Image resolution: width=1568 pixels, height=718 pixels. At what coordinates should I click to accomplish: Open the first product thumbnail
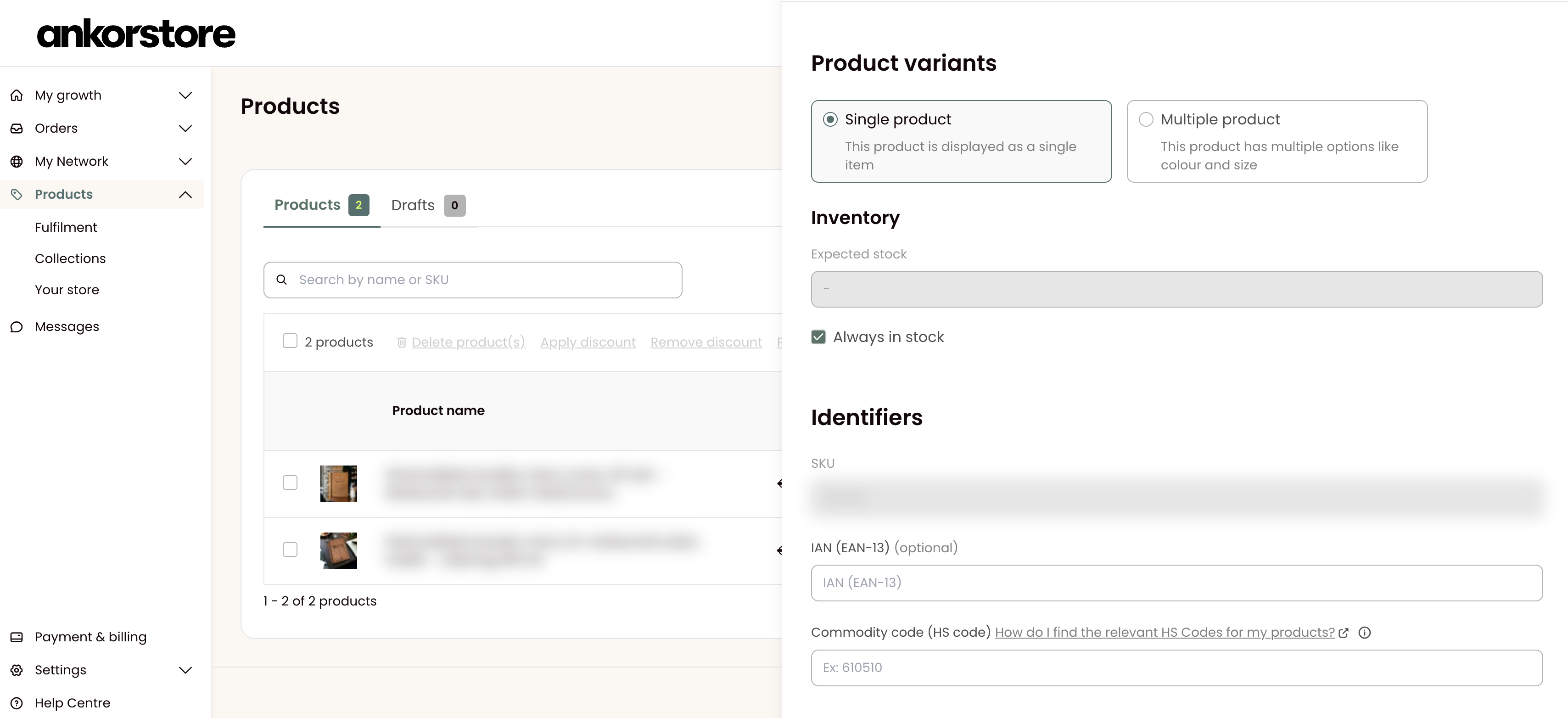(338, 483)
